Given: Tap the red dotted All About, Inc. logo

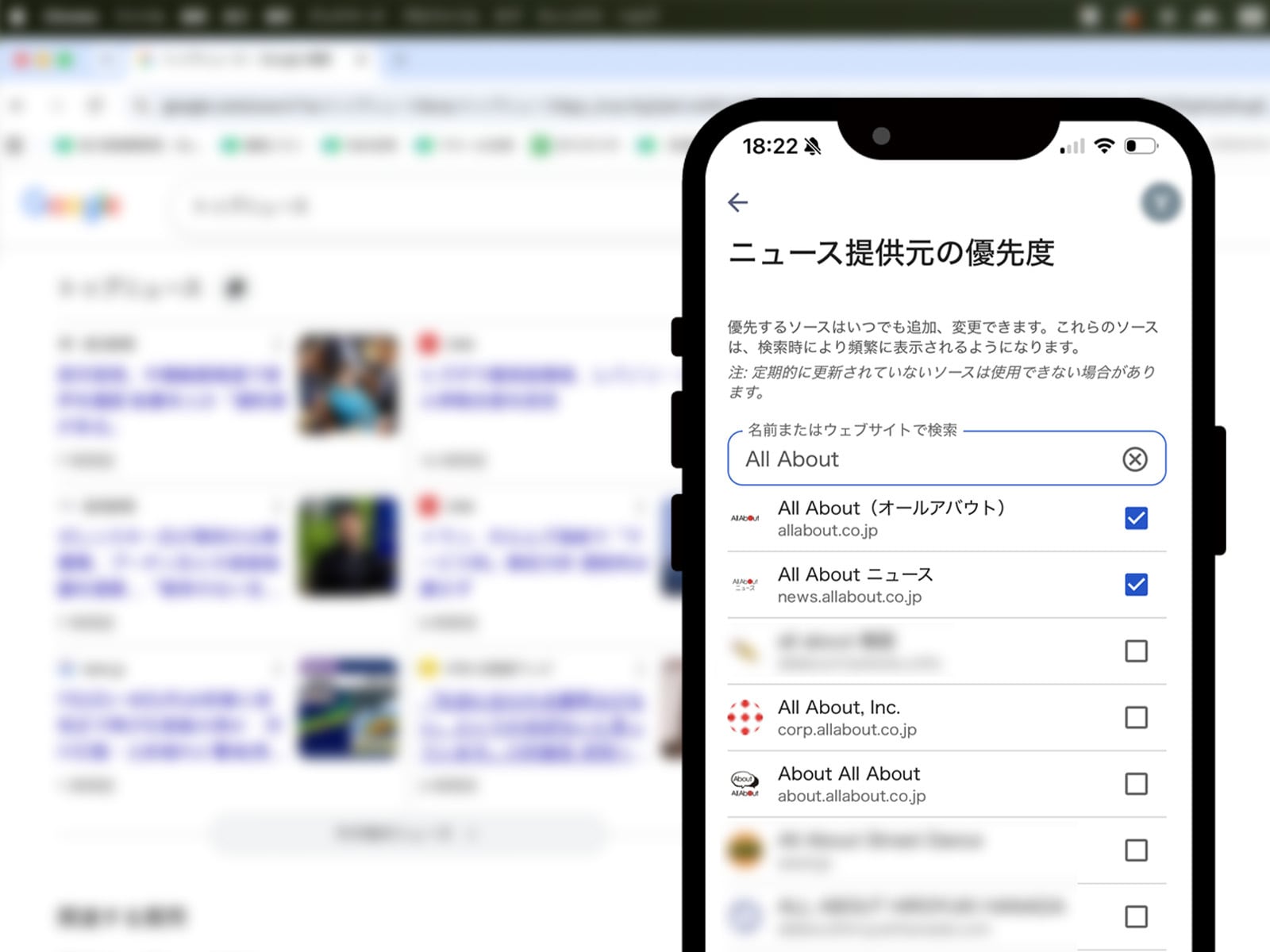Looking at the screenshot, I should pyautogui.click(x=745, y=717).
